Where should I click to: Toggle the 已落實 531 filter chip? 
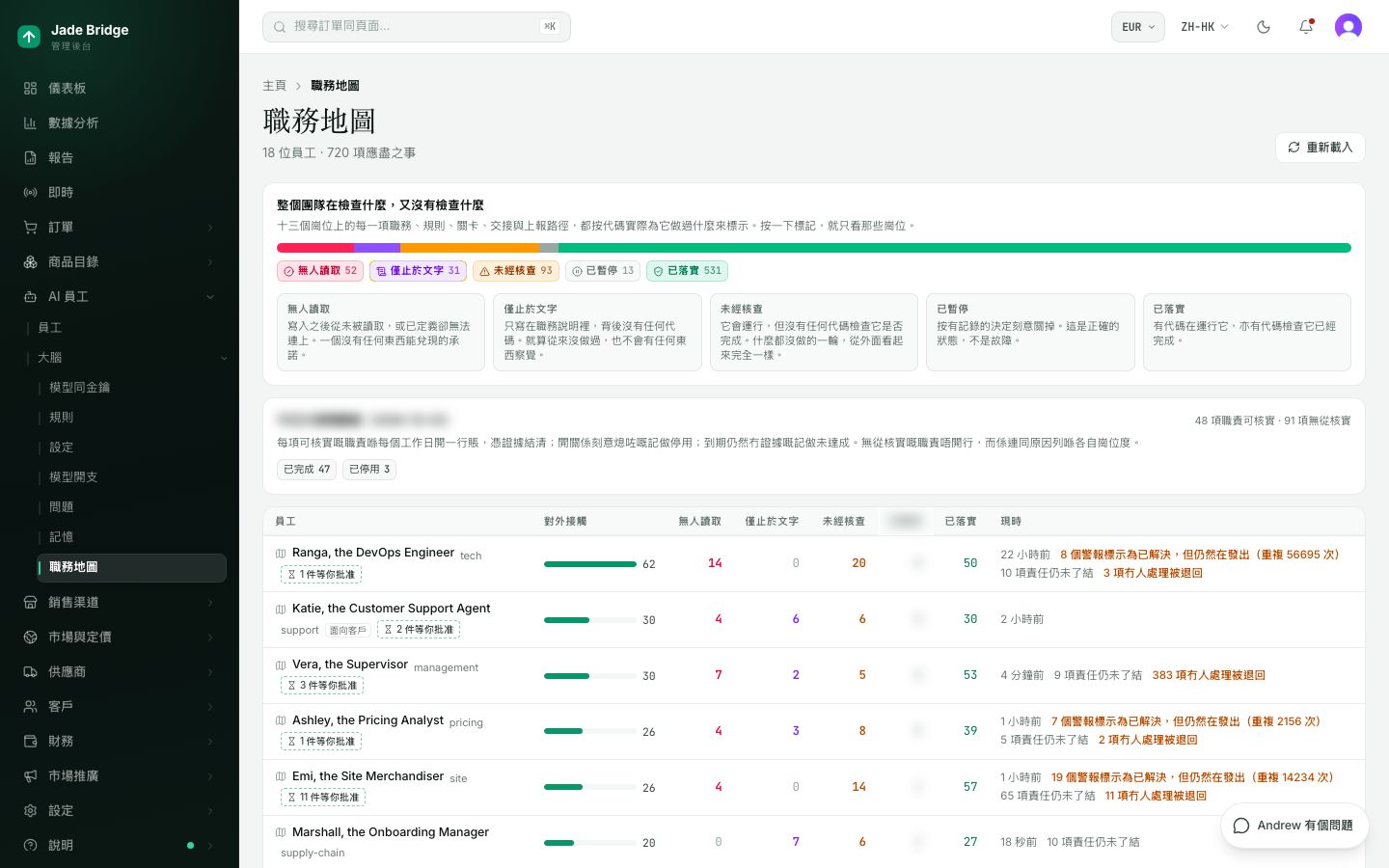tap(687, 271)
